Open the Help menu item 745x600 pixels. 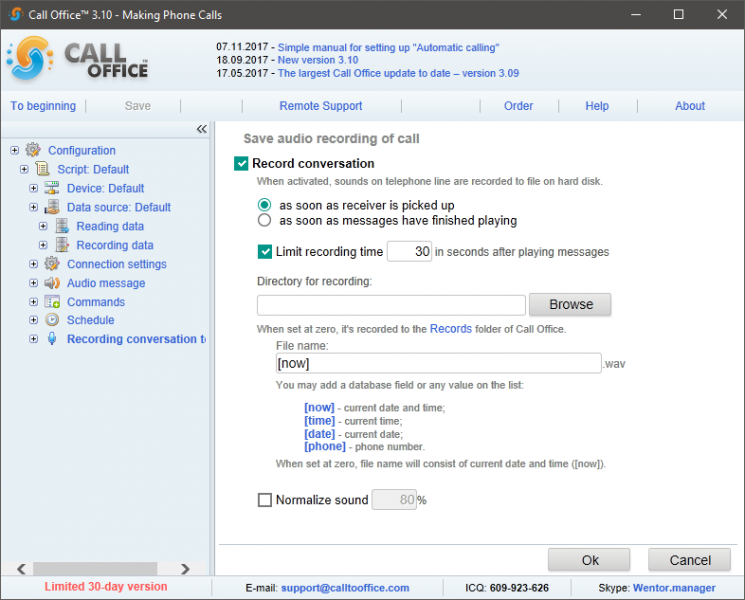click(x=597, y=106)
